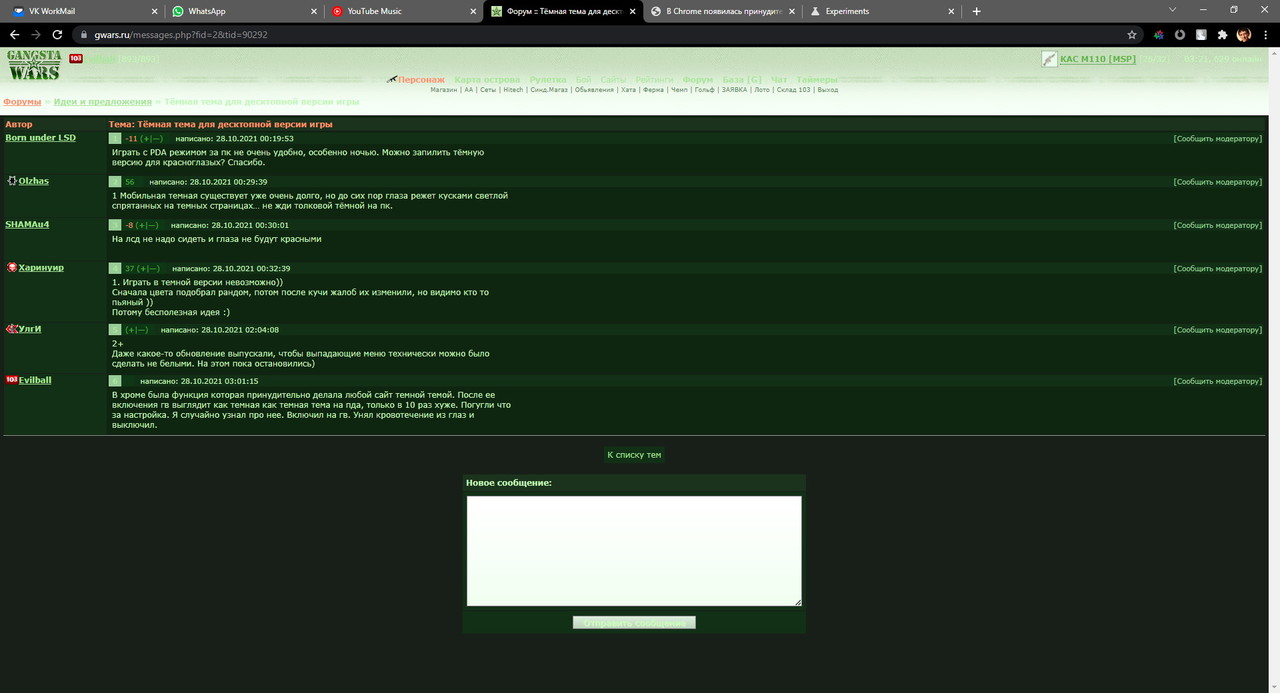Click the Gangsta Wars logo
The height and width of the screenshot is (693, 1280).
tap(34, 65)
